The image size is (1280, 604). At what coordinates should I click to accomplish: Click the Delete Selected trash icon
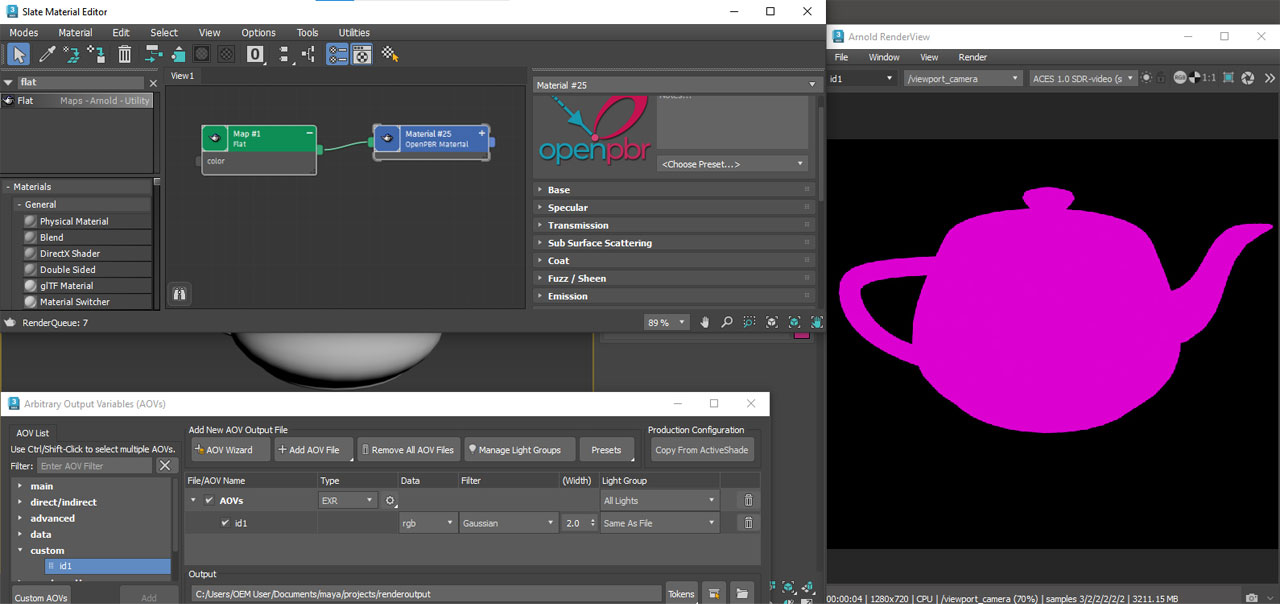[x=124, y=53]
